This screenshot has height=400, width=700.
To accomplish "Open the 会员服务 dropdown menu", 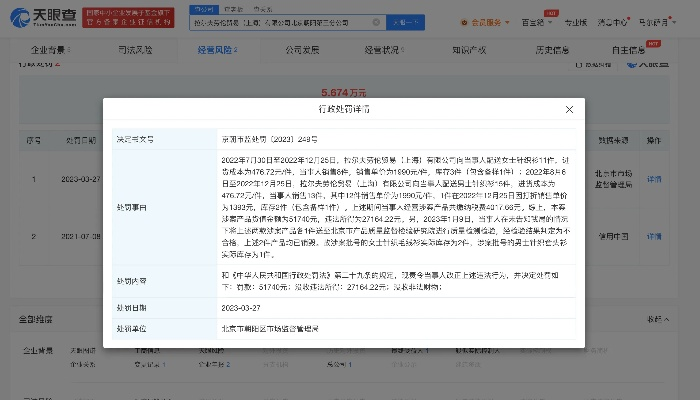I will tap(485, 22).
